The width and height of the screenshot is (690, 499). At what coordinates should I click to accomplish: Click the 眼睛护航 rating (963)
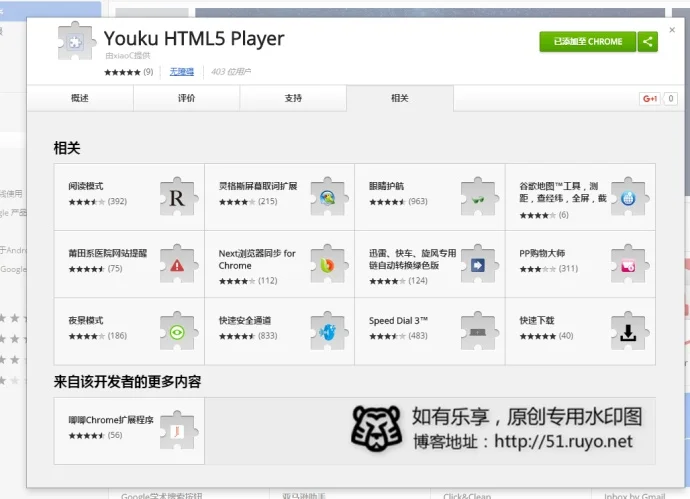pos(398,202)
